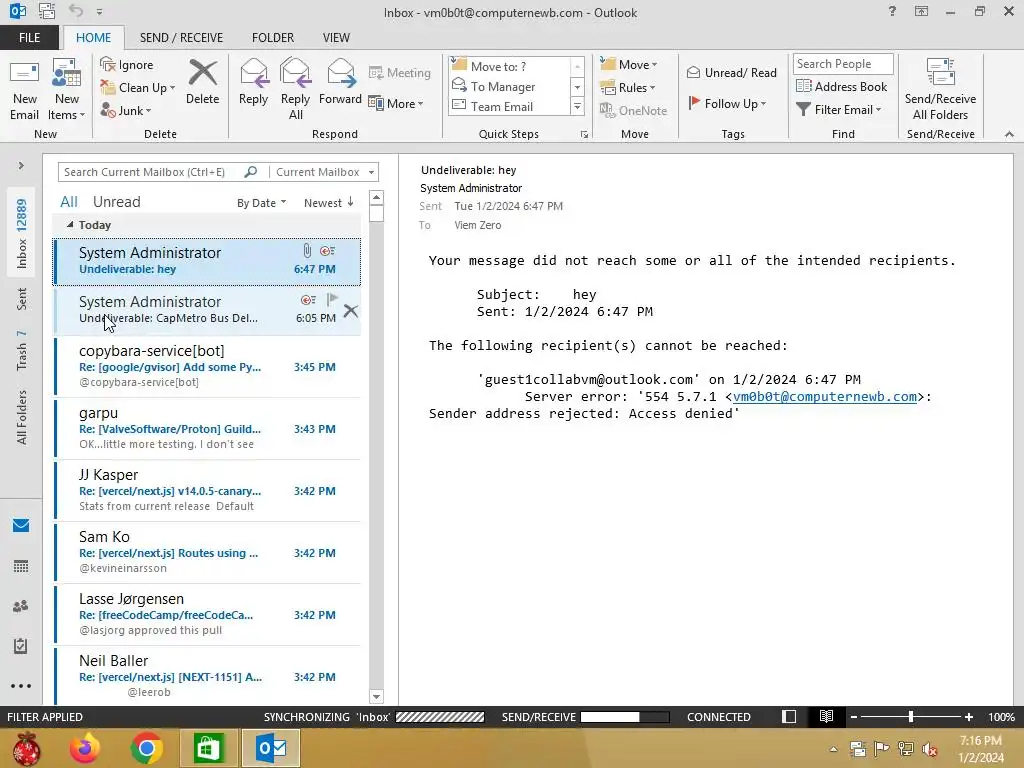Viewport: 1024px width, 768px height.
Task: Open the Lasse Jørgensen email
Action: (207, 615)
